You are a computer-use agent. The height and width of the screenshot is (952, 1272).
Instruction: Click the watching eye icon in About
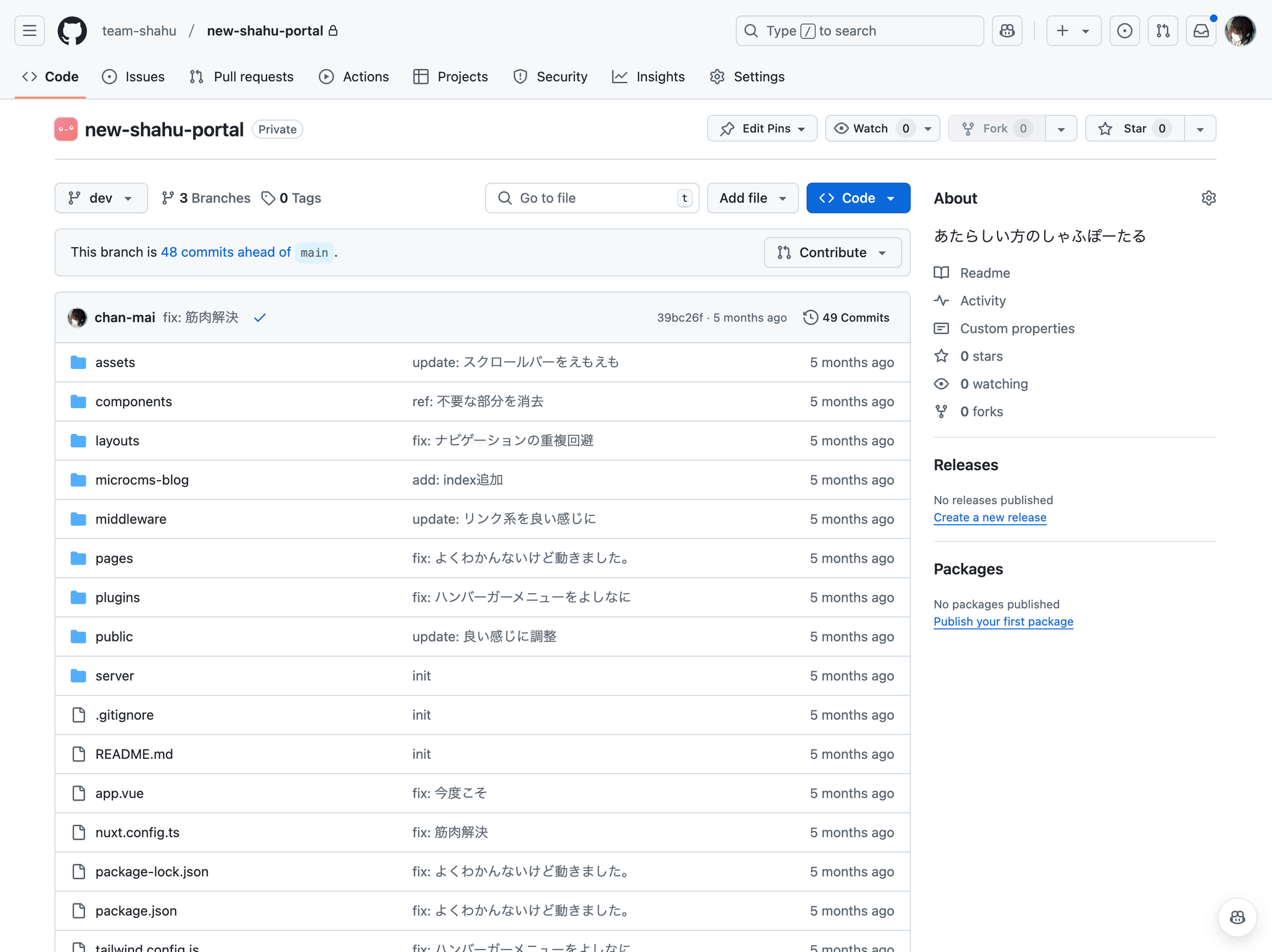click(x=941, y=384)
